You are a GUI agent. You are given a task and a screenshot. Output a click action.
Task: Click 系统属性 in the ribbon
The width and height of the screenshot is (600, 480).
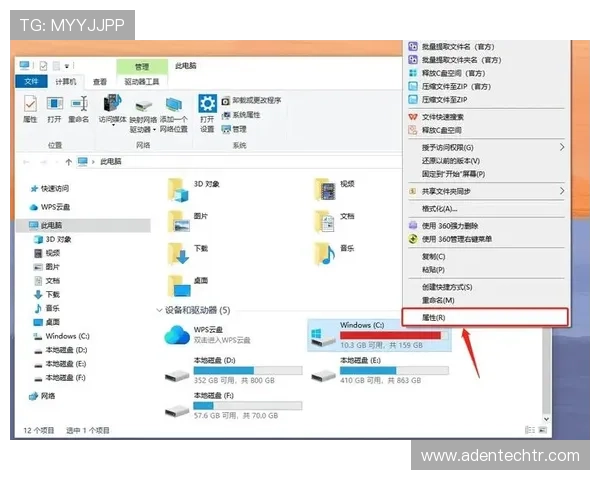247,115
